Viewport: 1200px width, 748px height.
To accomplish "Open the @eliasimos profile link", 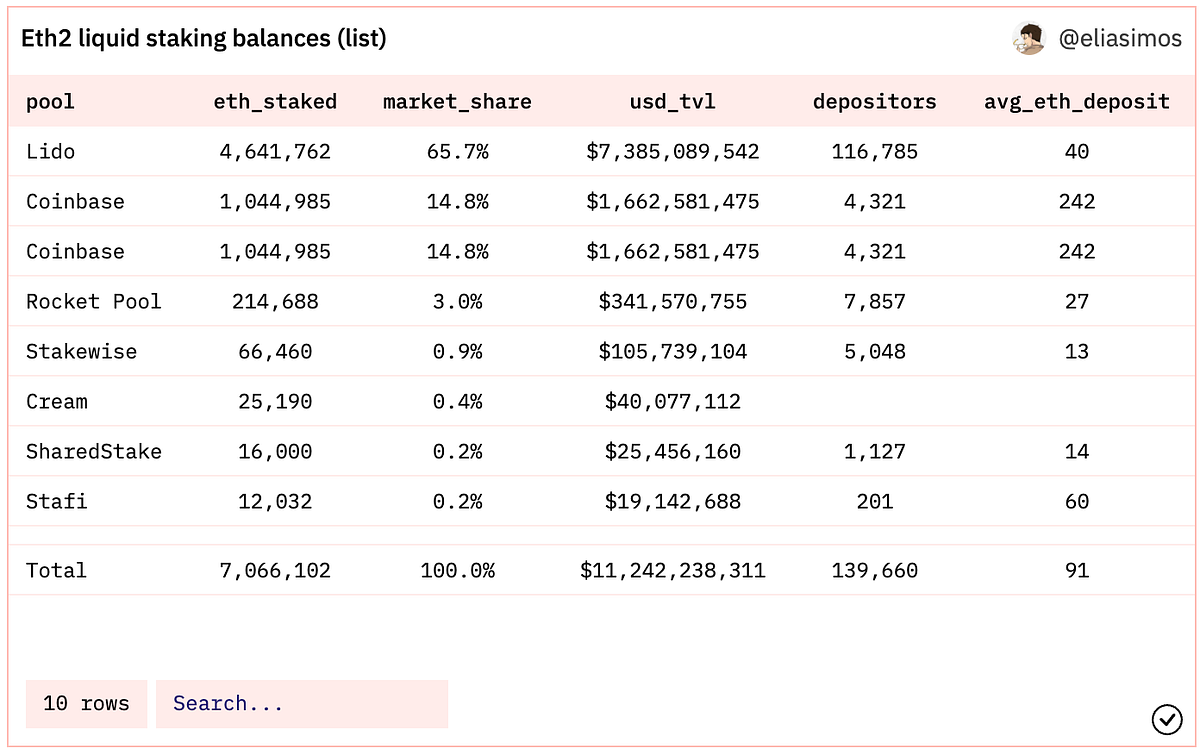I will point(1120,39).
